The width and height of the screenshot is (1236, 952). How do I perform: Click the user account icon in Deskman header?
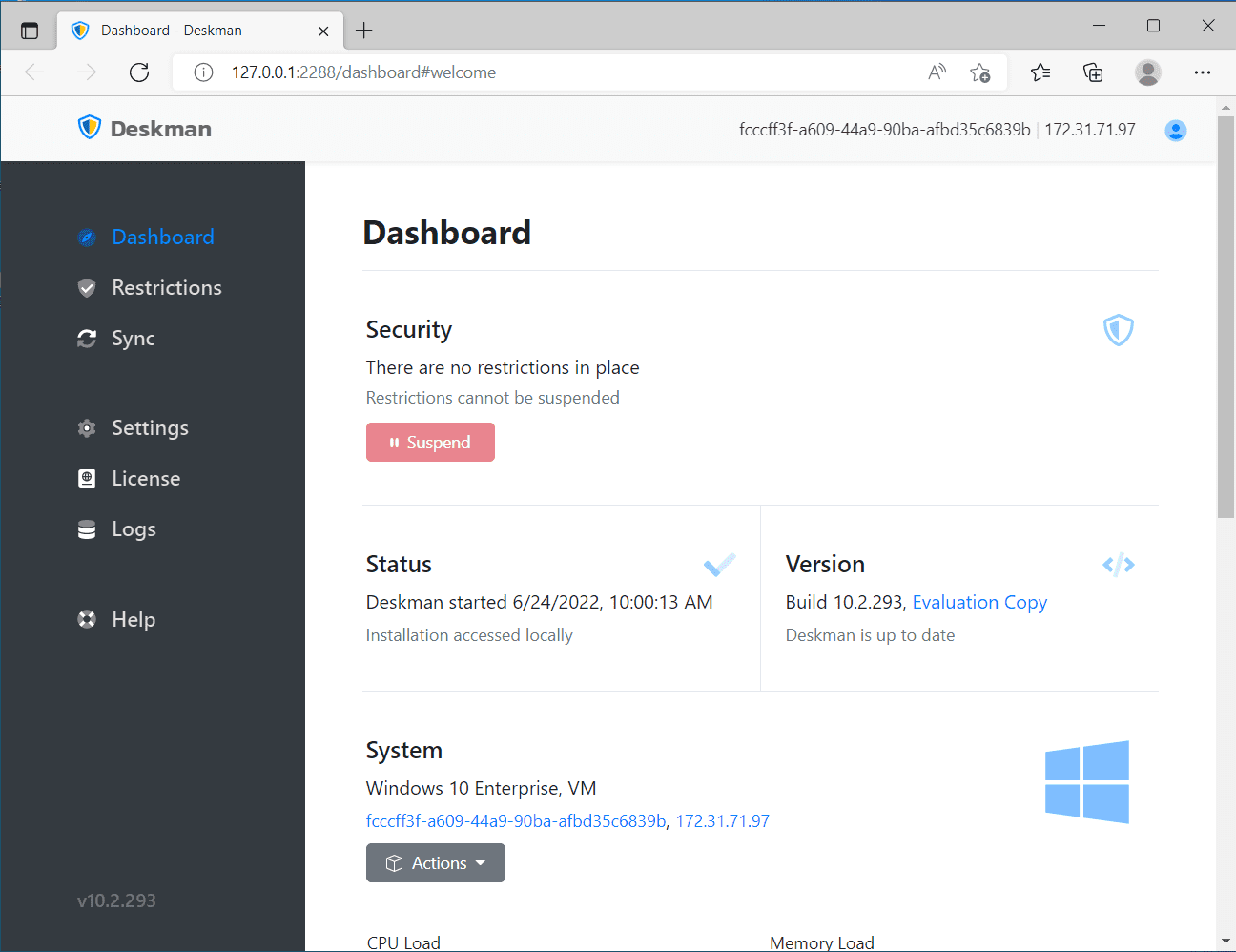1175,131
